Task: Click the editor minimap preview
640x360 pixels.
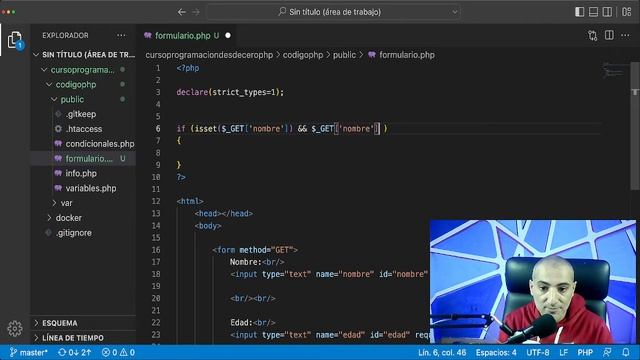Action: [614, 70]
